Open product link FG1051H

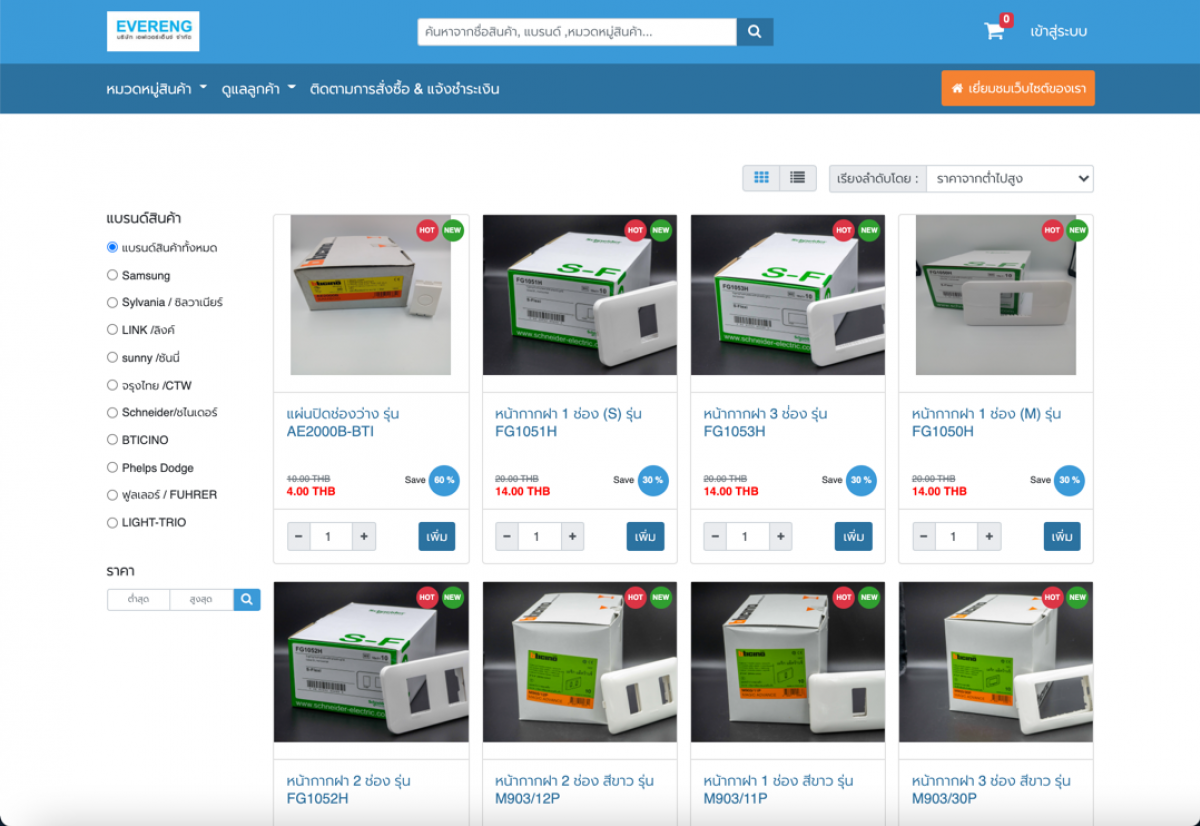(x=568, y=423)
